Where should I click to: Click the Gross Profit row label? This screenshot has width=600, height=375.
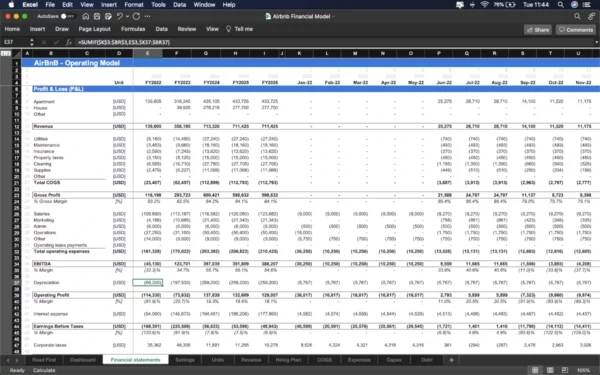(x=47, y=195)
